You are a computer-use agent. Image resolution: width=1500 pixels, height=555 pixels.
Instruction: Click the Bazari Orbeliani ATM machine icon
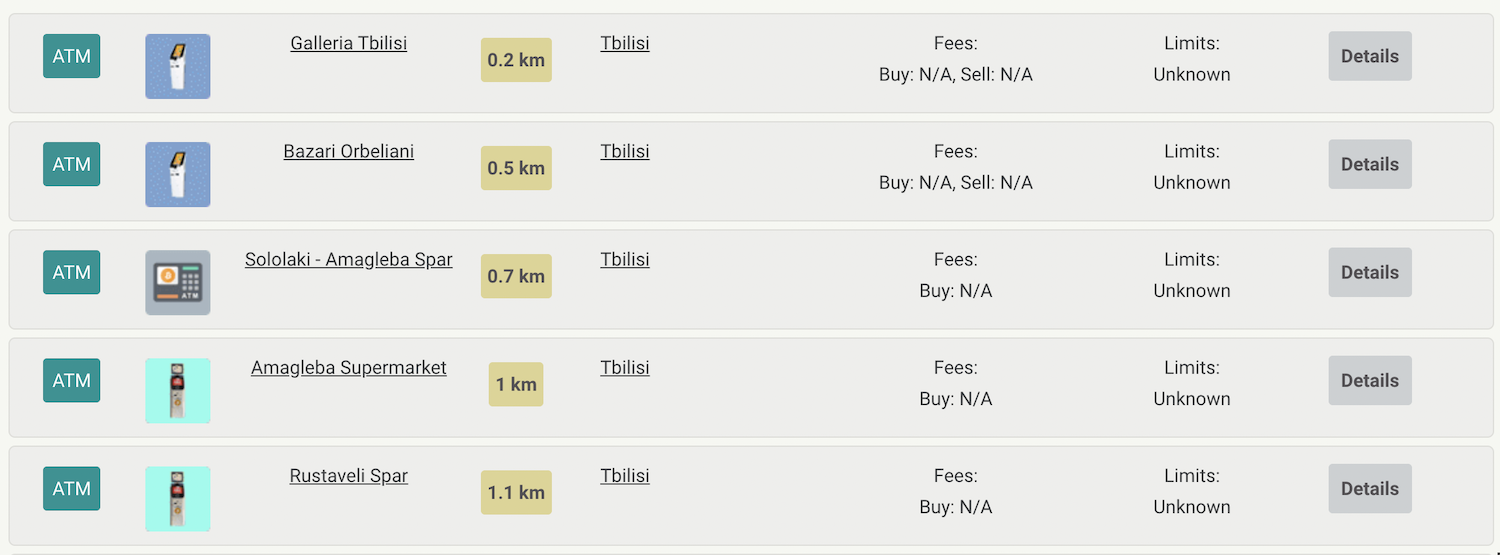pyautogui.click(x=177, y=174)
